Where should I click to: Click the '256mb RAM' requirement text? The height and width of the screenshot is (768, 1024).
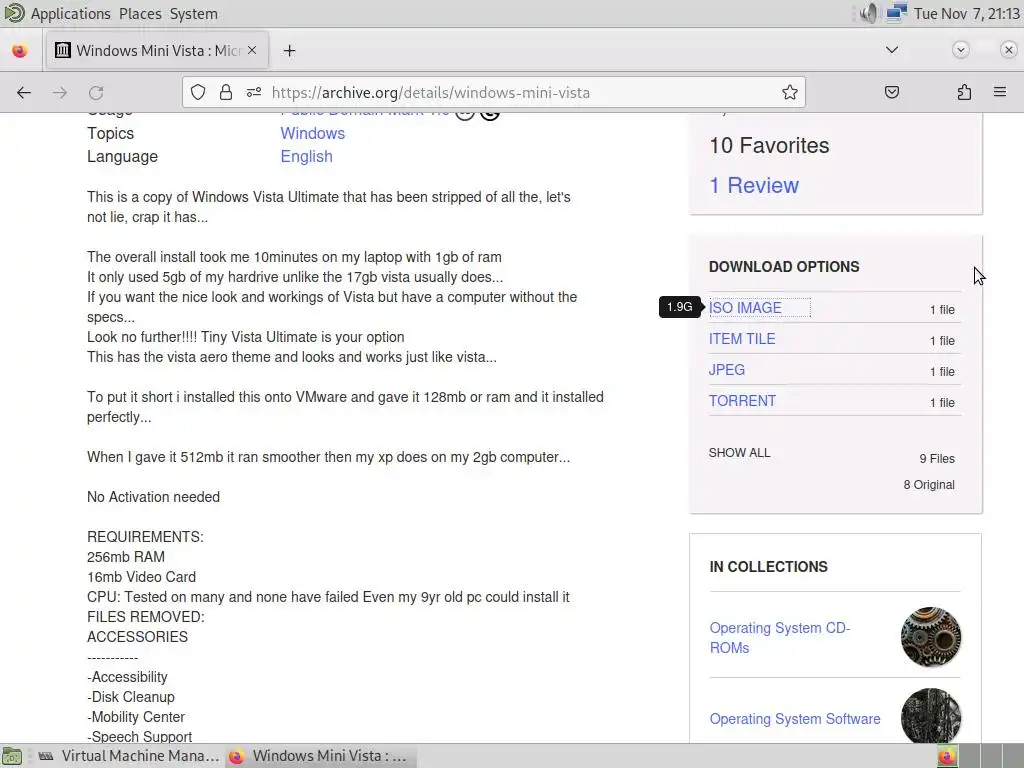(x=126, y=557)
